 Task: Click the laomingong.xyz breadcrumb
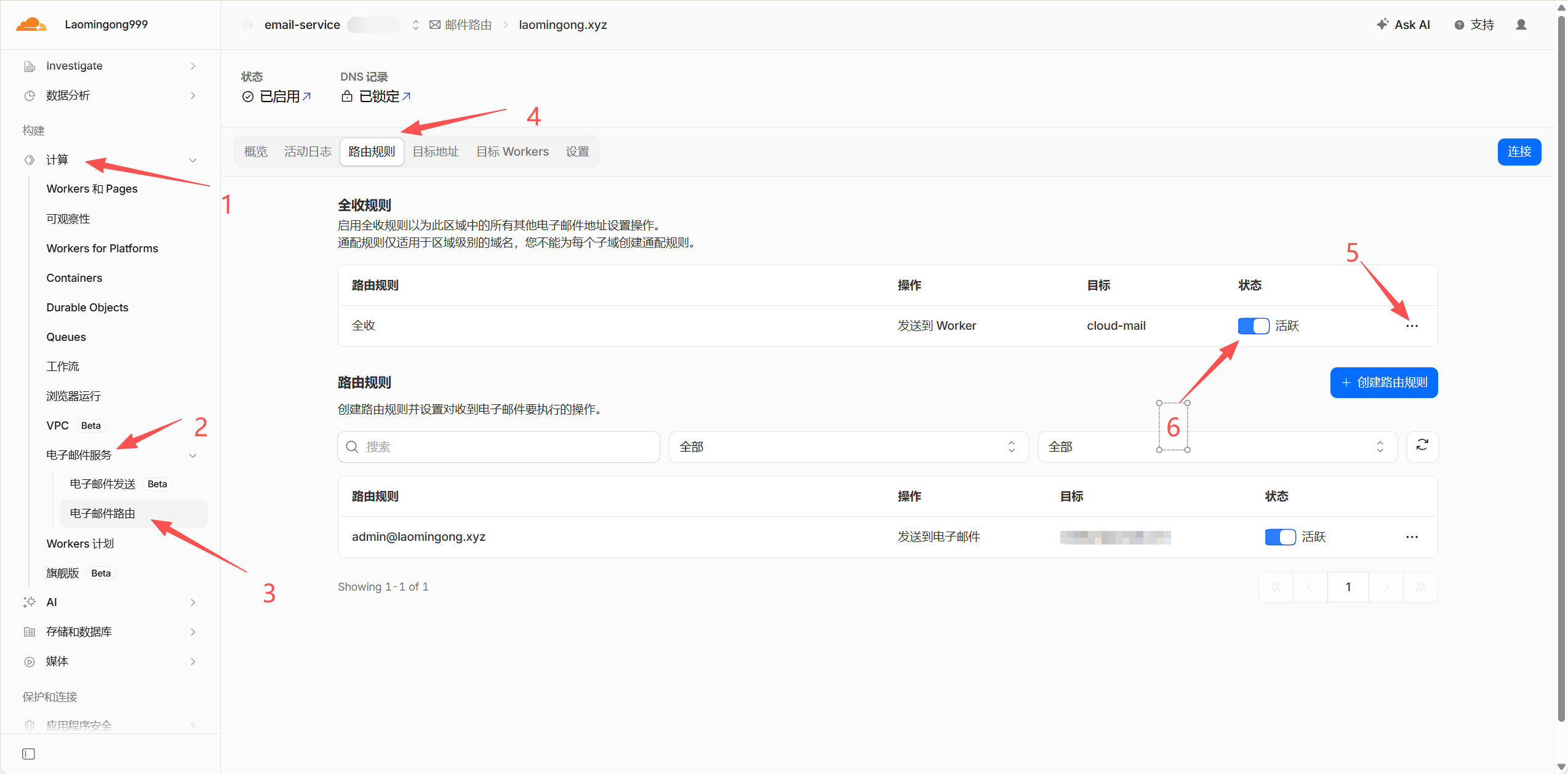[x=563, y=25]
